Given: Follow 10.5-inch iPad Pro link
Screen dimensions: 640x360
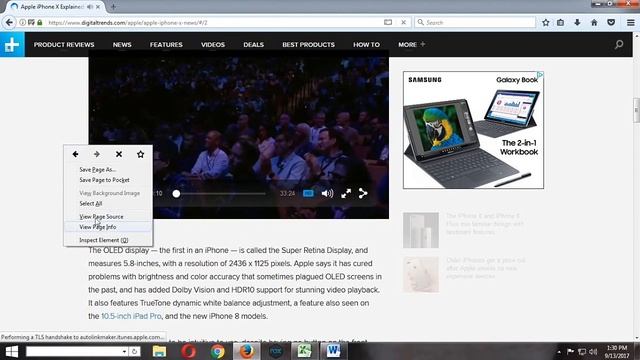Looking at the screenshot, I should [x=131, y=316].
